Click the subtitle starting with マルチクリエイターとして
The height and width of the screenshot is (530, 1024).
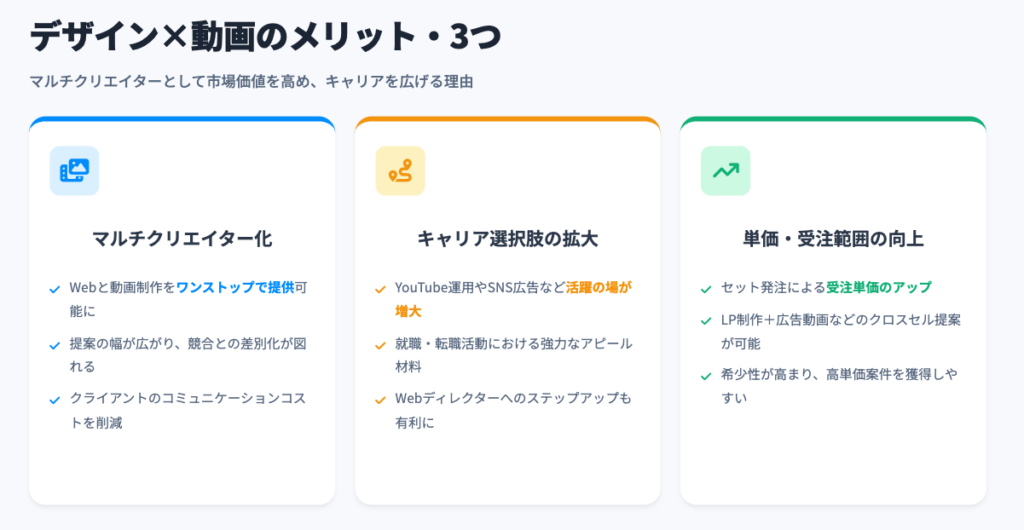pyautogui.click(x=251, y=82)
